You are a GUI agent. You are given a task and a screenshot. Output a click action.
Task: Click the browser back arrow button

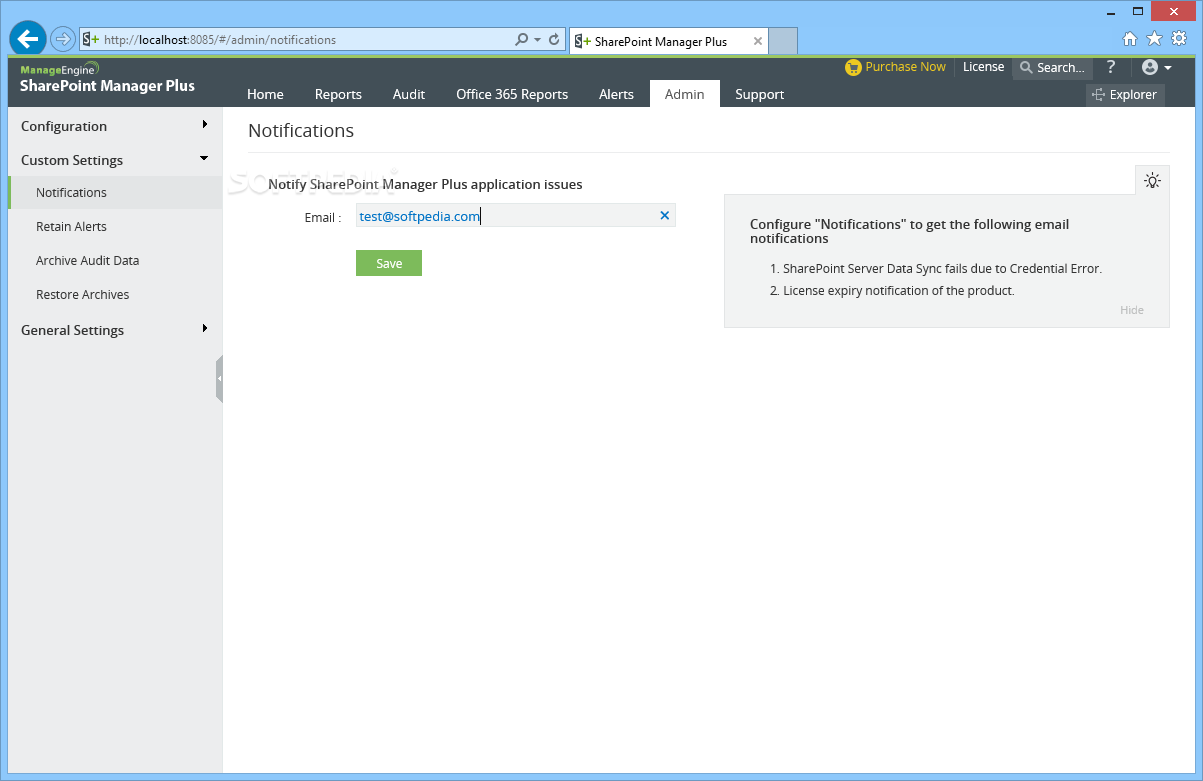coord(28,39)
